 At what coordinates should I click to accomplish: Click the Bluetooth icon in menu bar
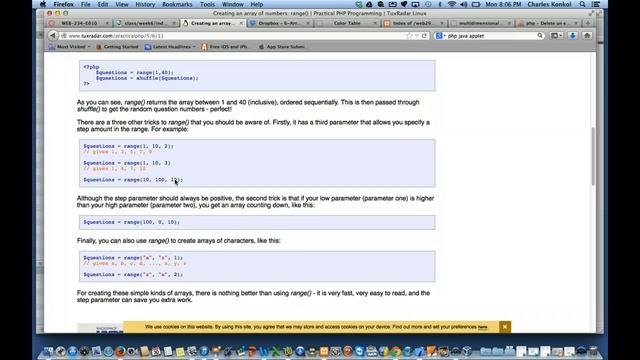point(440,4)
